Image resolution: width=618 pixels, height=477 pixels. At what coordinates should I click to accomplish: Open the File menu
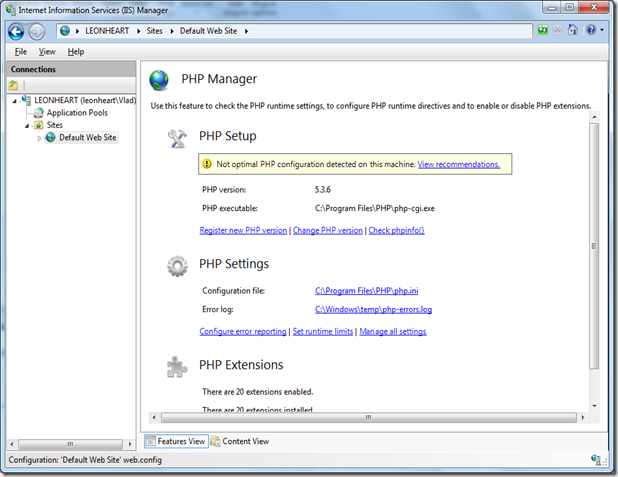click(20, 52)
